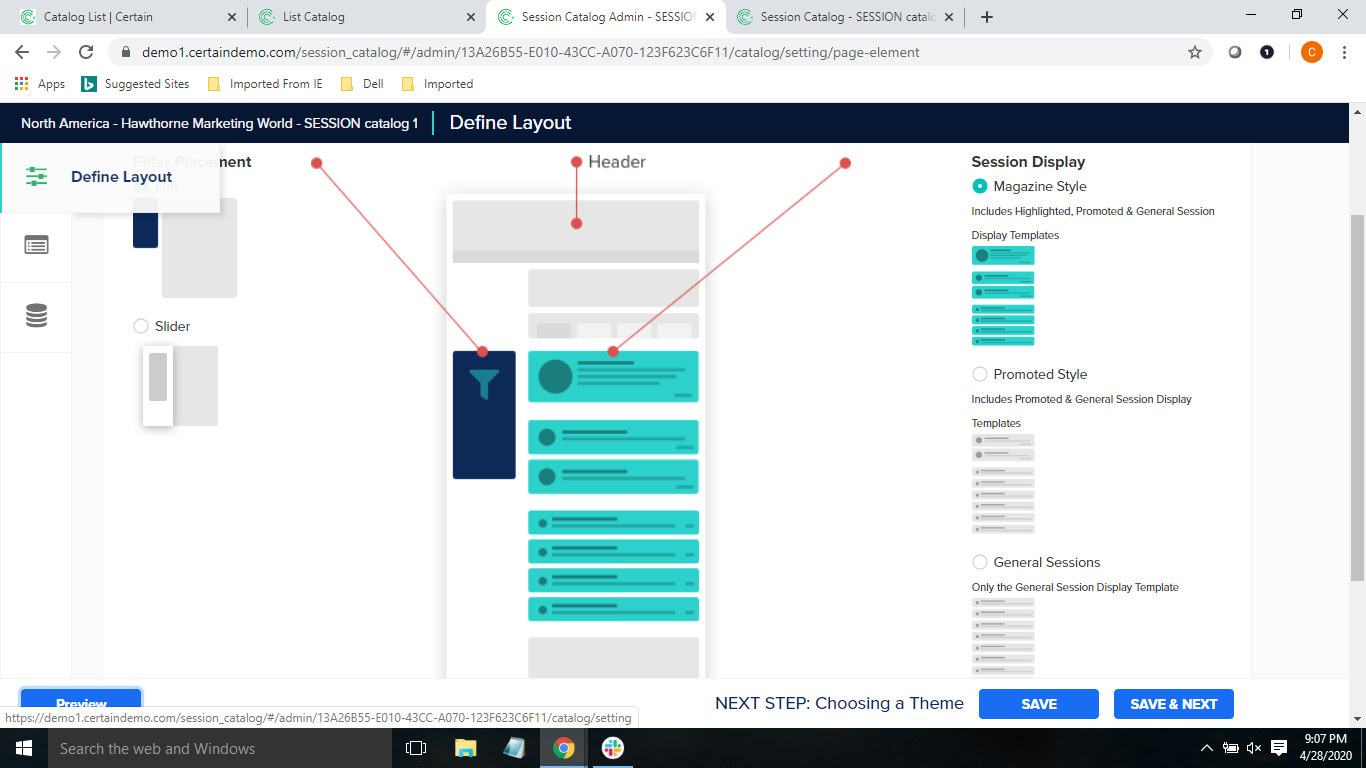Open the notepad-style app on taskbar
The image size is (1366, 768).
[514, 748]
